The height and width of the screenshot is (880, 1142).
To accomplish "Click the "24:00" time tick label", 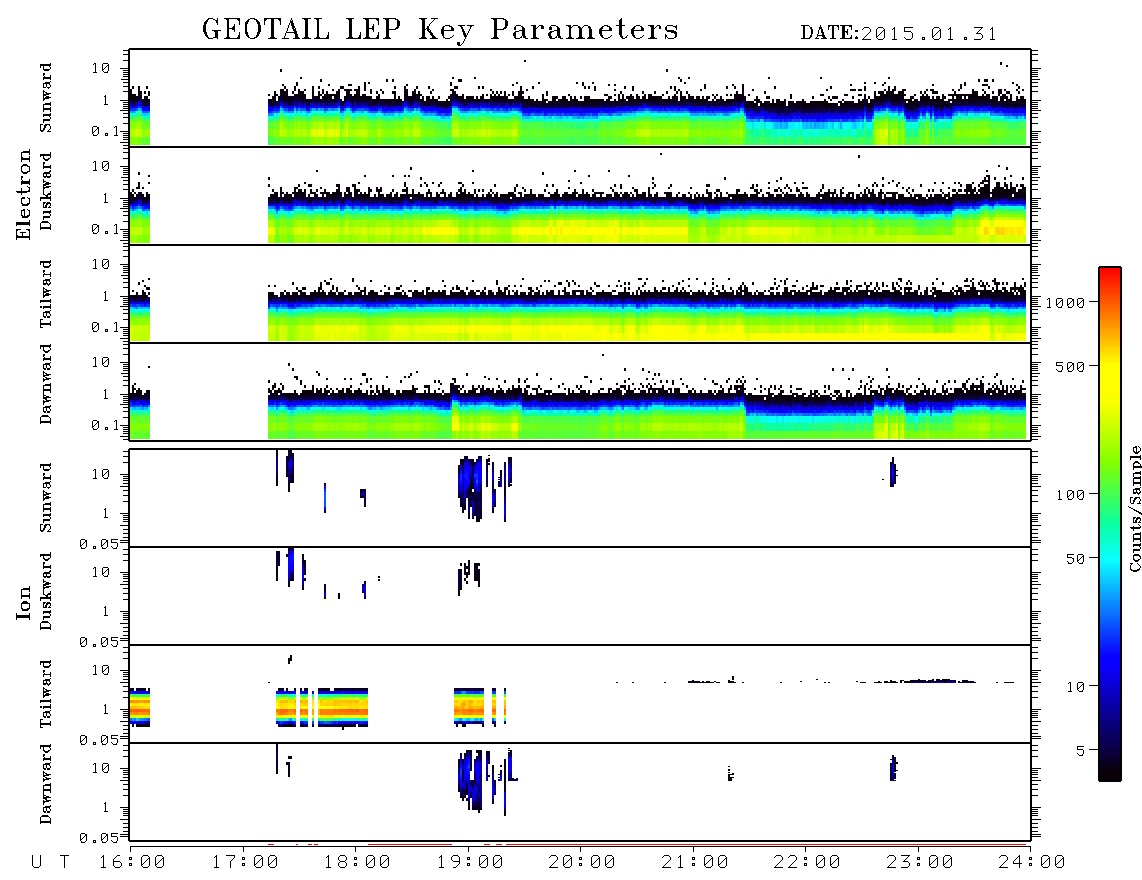I will (1031, 863).
